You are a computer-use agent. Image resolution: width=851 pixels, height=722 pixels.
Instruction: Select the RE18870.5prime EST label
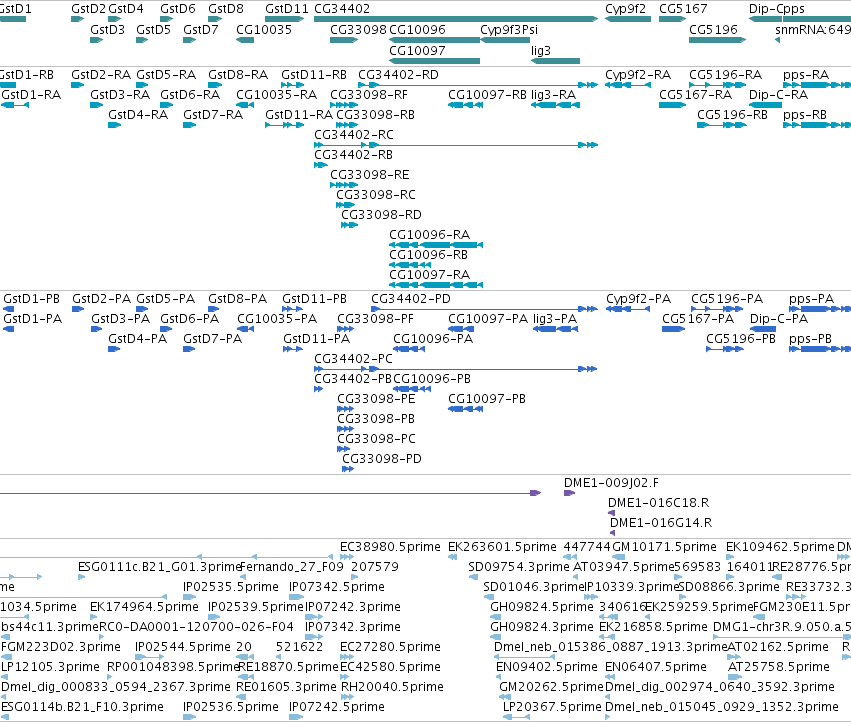tap(288, 667)
